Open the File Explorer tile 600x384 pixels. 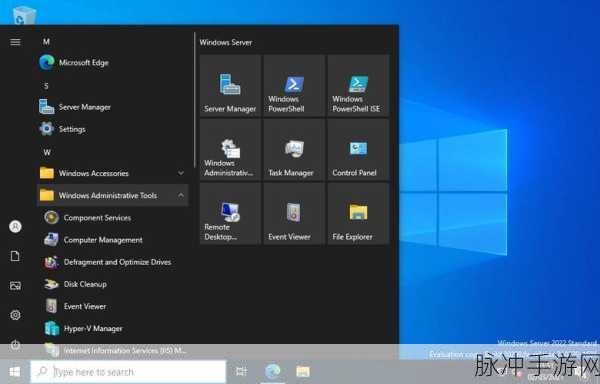pyautogui.click(x=358, y=213)
